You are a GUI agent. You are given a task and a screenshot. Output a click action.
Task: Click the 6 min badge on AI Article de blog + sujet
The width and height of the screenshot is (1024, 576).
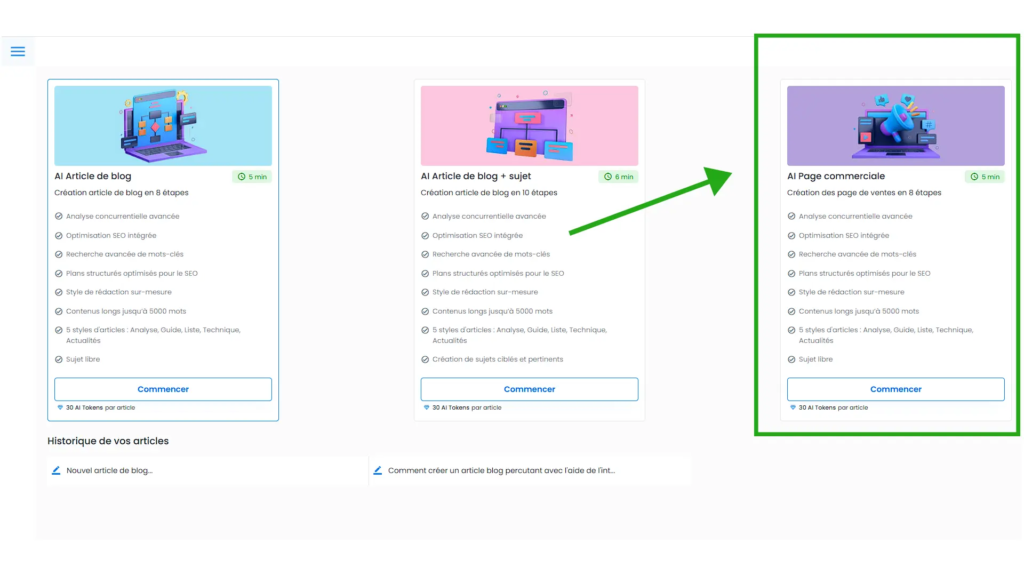pos(618,177)
